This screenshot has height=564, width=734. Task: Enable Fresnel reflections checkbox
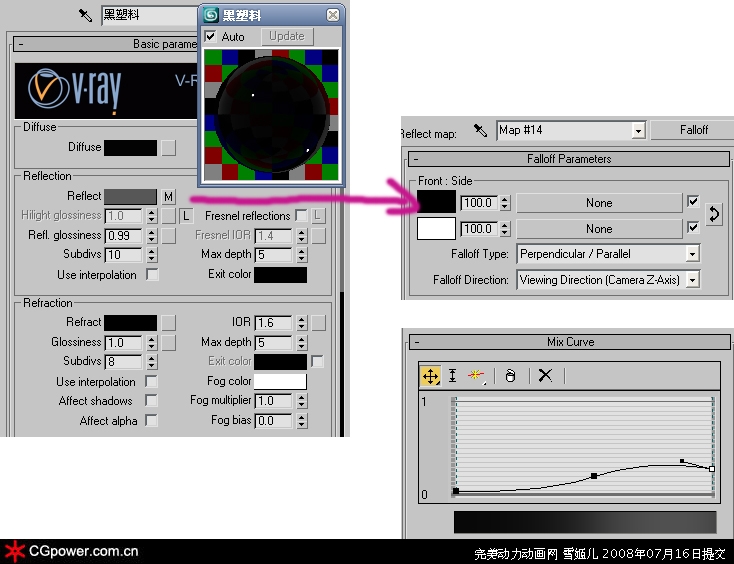[301, 216]
